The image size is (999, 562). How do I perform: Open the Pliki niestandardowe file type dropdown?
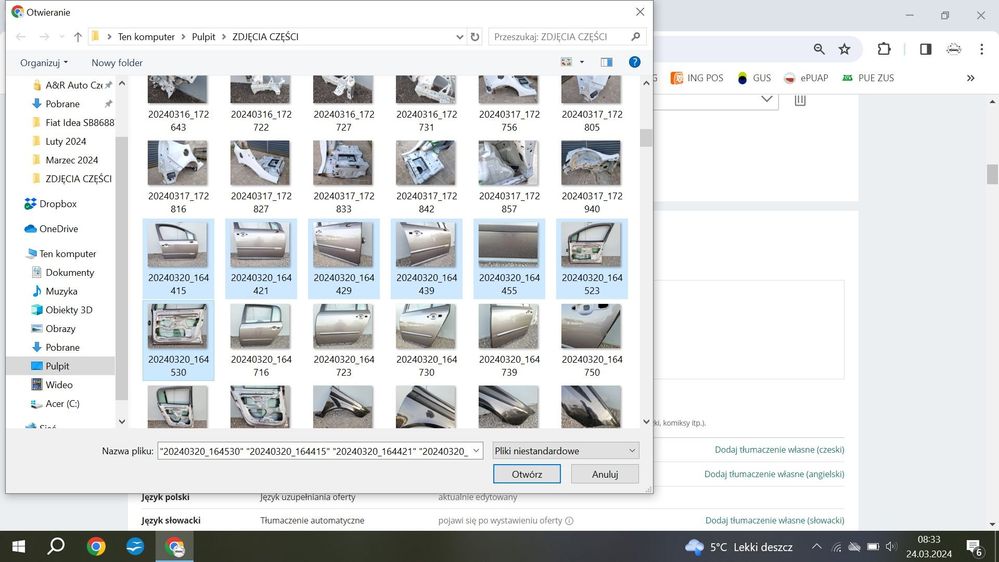pos(565,451)
